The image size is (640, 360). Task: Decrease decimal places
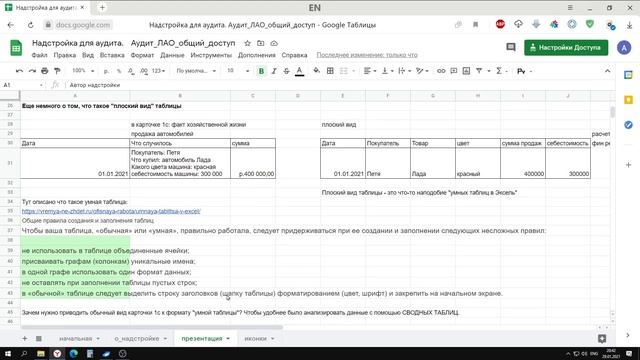131,71
